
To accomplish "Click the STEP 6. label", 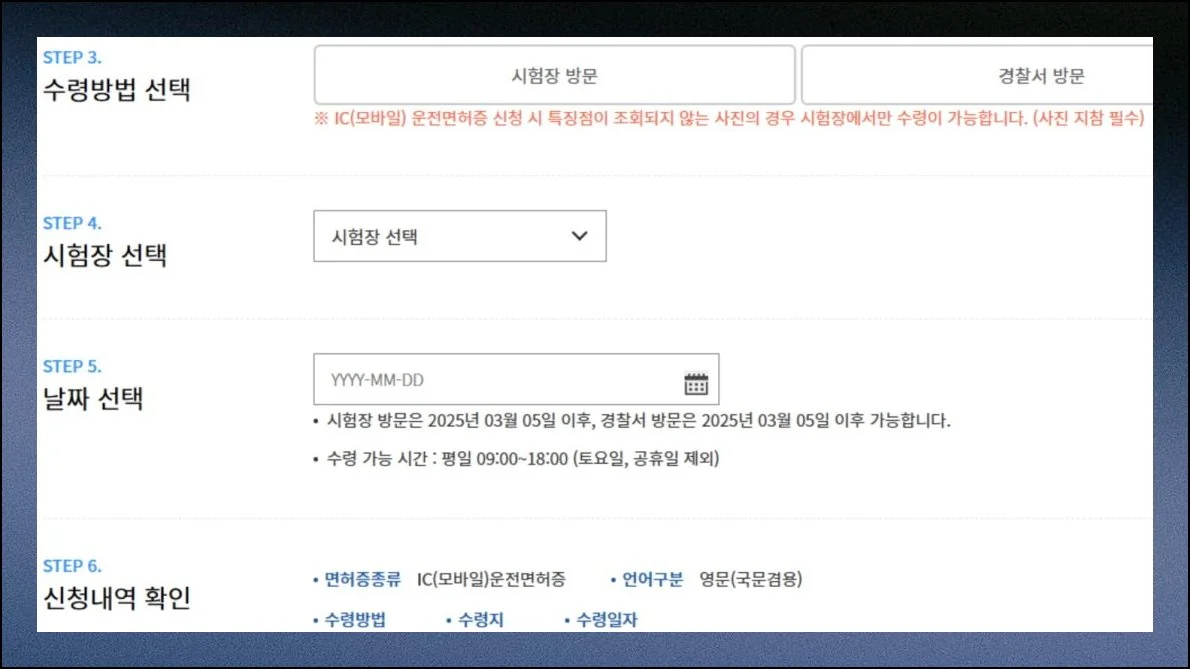I will (x=72, y=566).
